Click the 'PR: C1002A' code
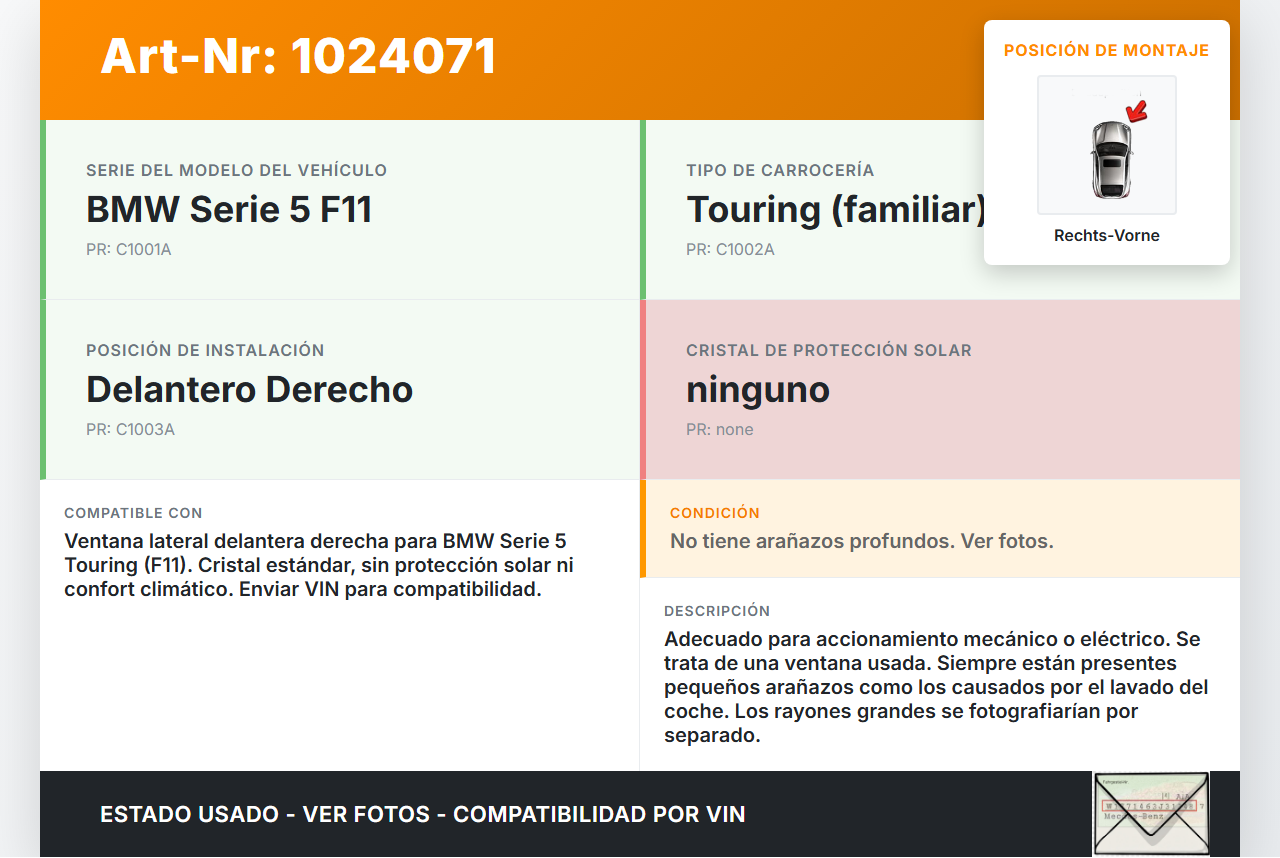The image size is (1280, 858). (730, 249)
